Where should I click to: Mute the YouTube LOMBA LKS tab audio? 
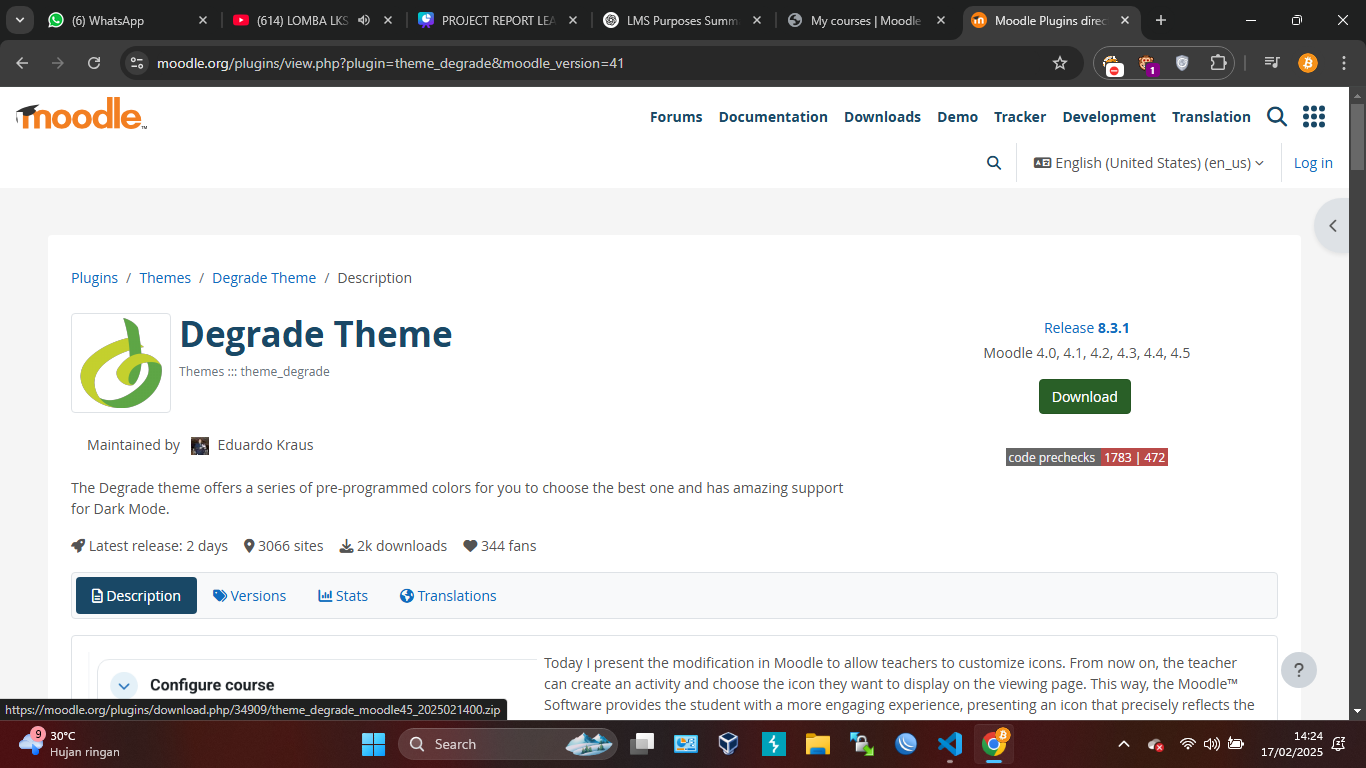coord(363,20)
